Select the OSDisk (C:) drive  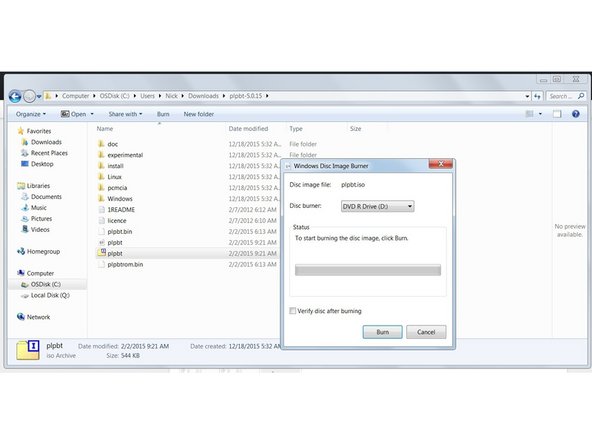[x=45, y=284]
